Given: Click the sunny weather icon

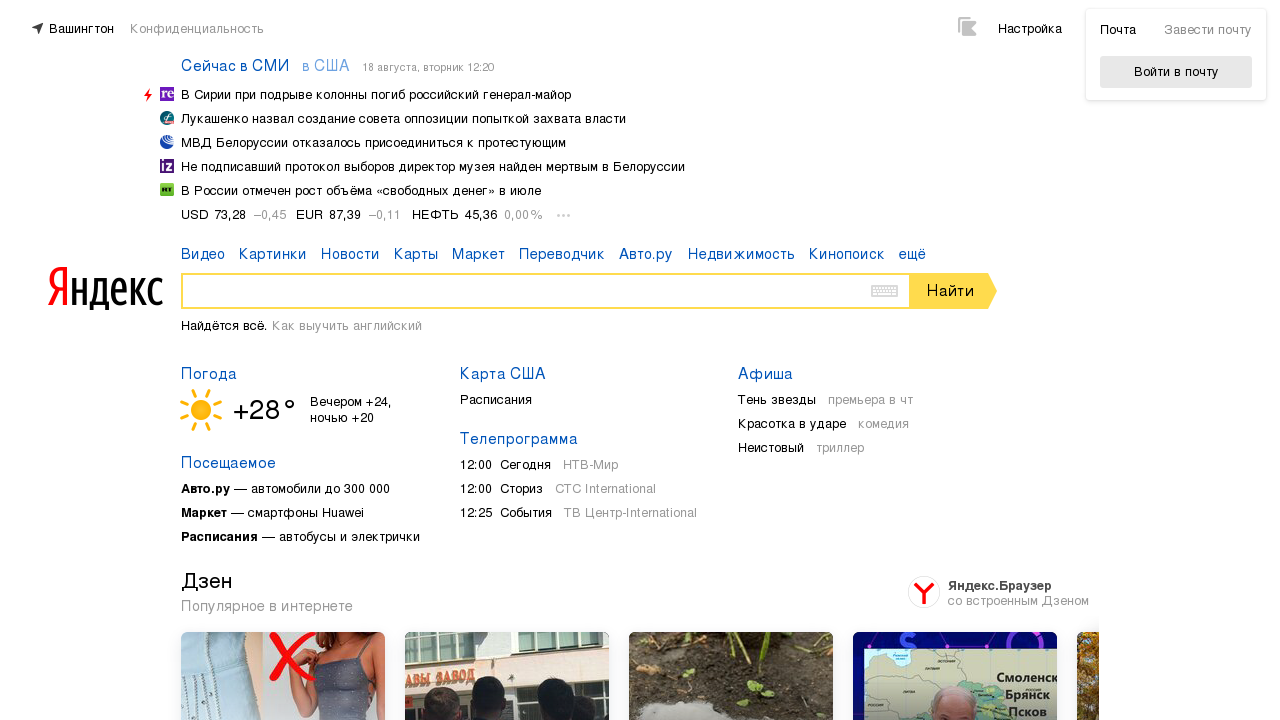Looking at the screenshot, I should click(x=201, y=410).
